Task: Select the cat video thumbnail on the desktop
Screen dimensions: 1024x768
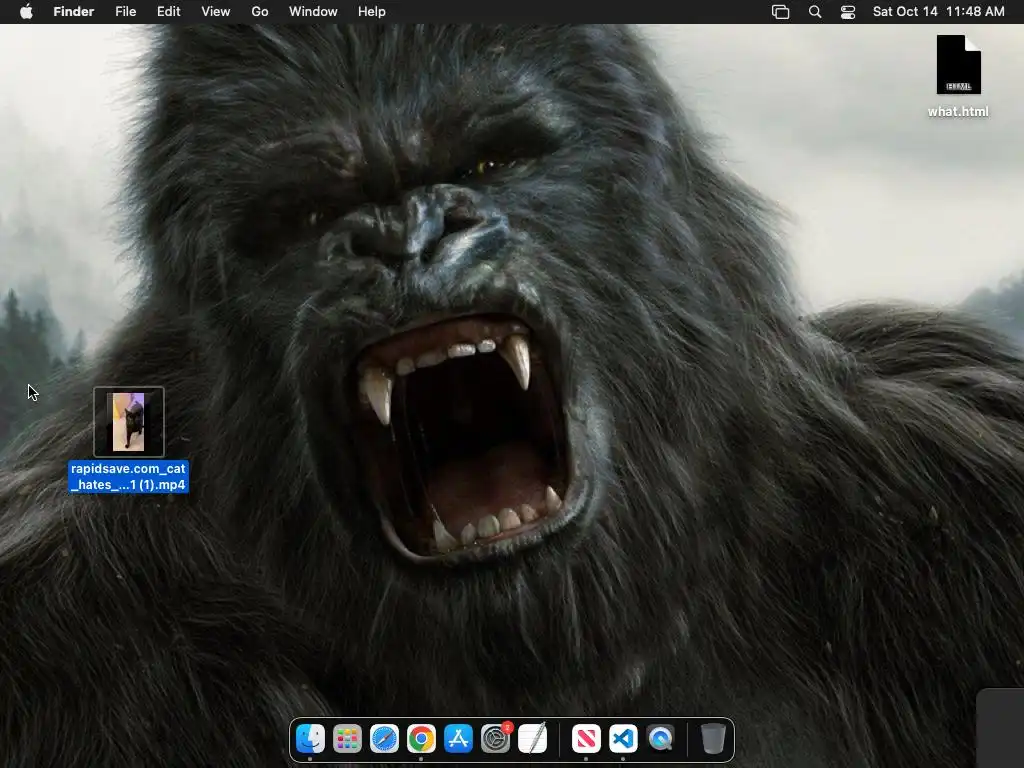Action: click(129, 422)
